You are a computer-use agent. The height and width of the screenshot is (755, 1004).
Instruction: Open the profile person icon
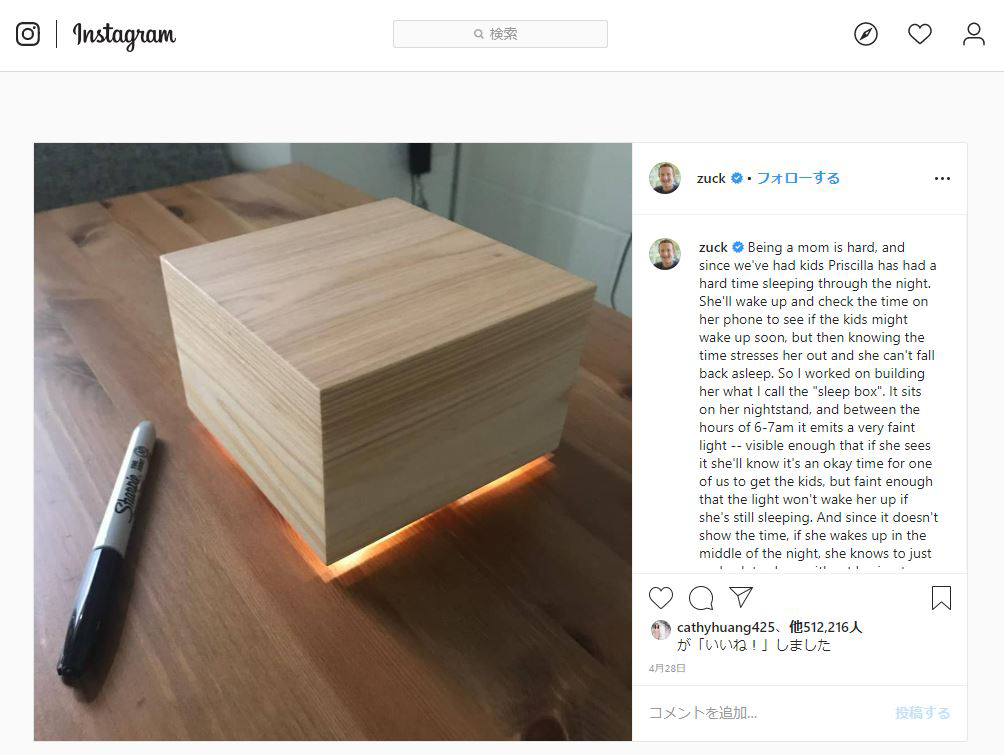973,34
